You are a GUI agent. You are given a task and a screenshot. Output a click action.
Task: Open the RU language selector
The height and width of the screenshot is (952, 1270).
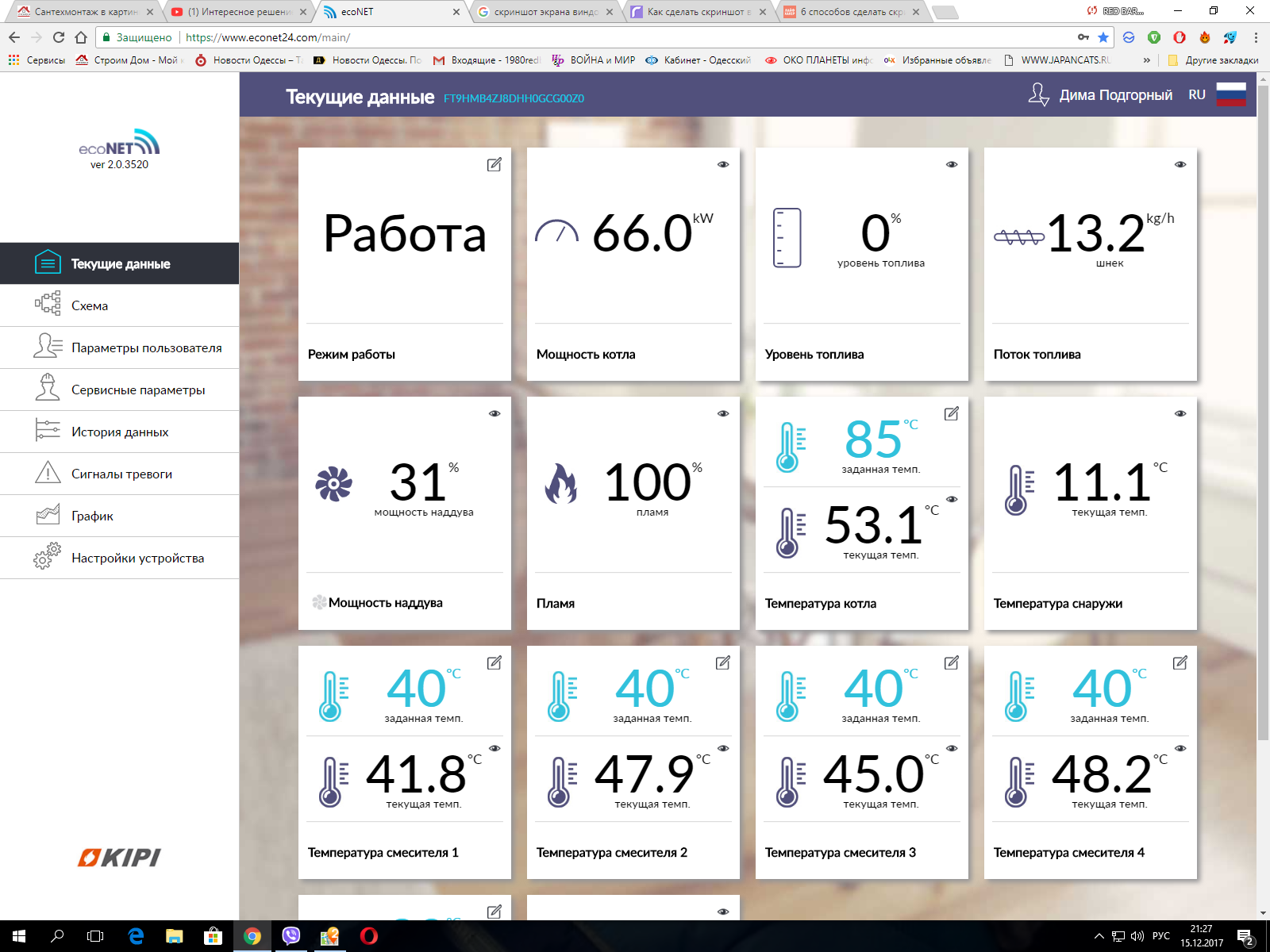click(1197, 95)
